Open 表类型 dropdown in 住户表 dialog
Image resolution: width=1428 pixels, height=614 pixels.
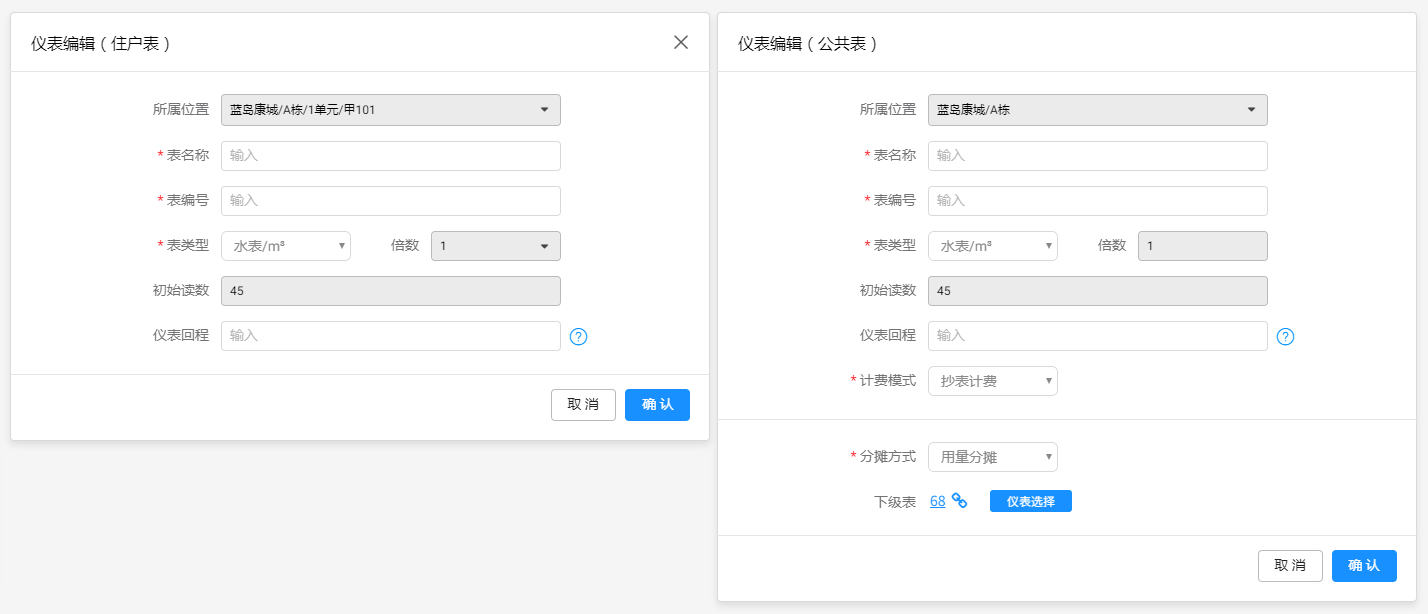(x=286, y=246)
